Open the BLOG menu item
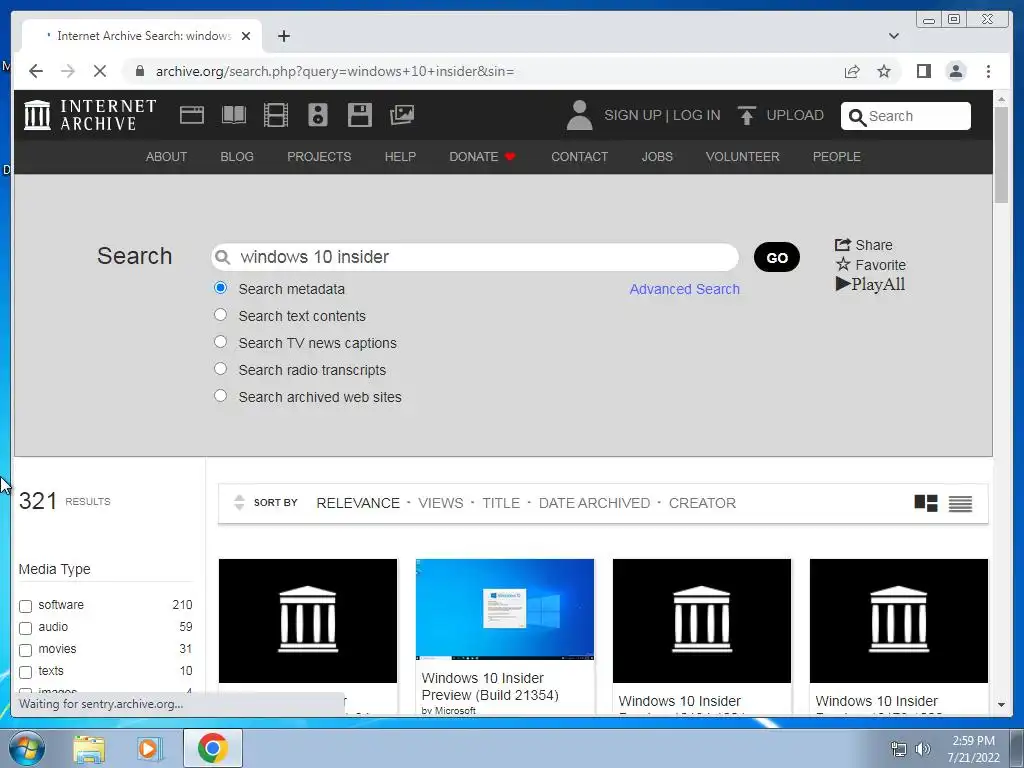The height and width of the screenshot is (768, 1024). click(237, 157)
